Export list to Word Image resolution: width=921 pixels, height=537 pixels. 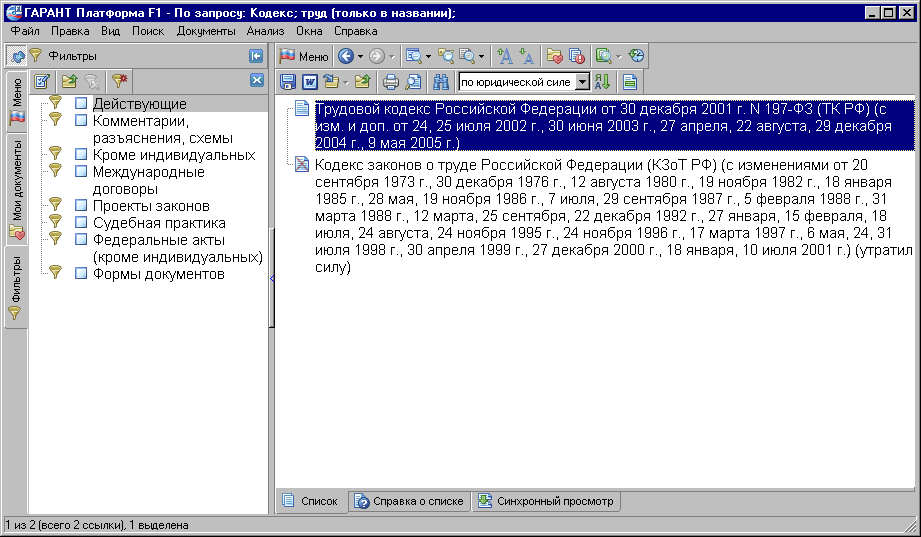pyautogui.click(x=310, y=82)
